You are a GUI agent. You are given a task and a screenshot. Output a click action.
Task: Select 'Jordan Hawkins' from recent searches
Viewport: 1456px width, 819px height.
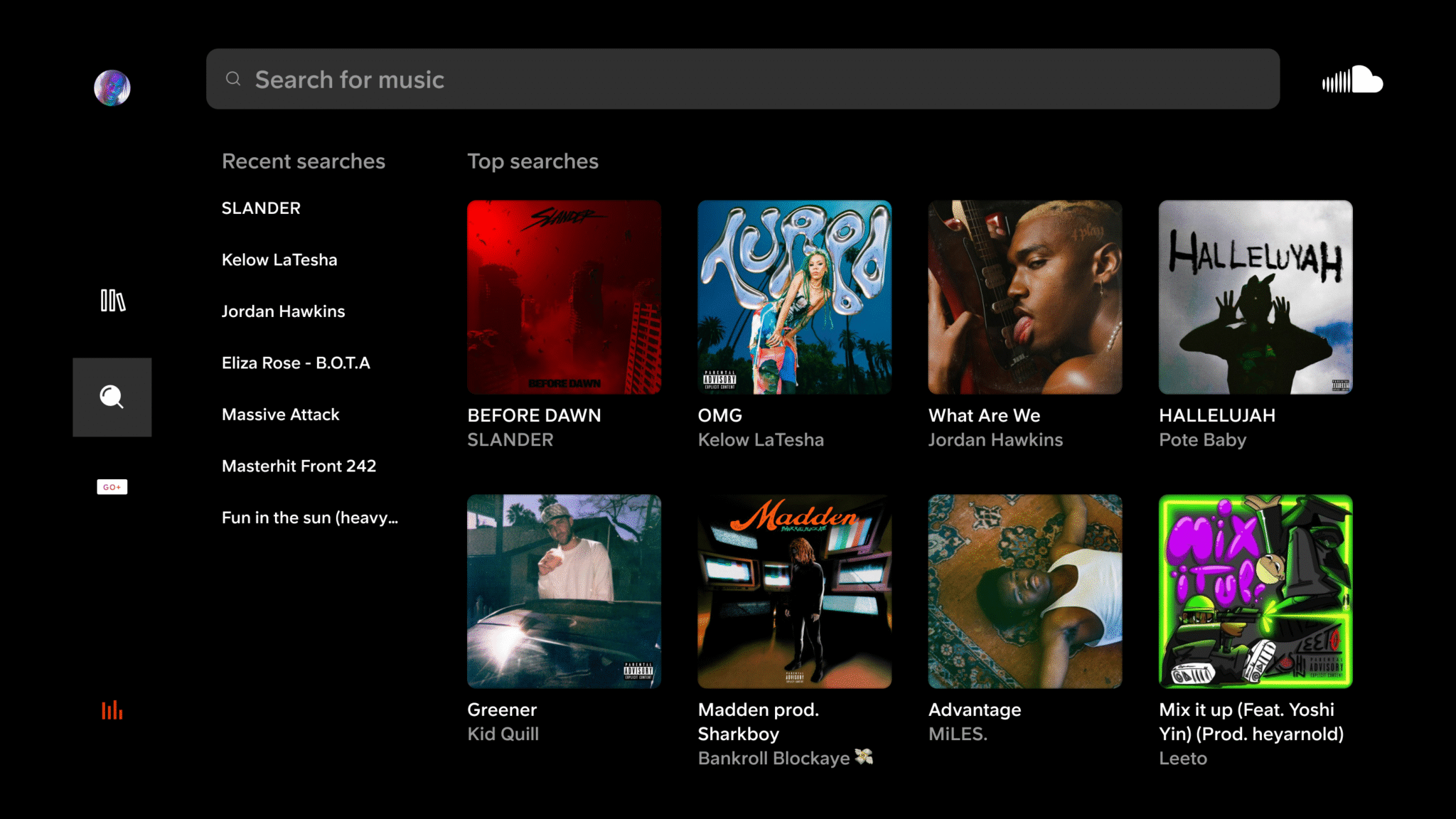pos(283,311)
